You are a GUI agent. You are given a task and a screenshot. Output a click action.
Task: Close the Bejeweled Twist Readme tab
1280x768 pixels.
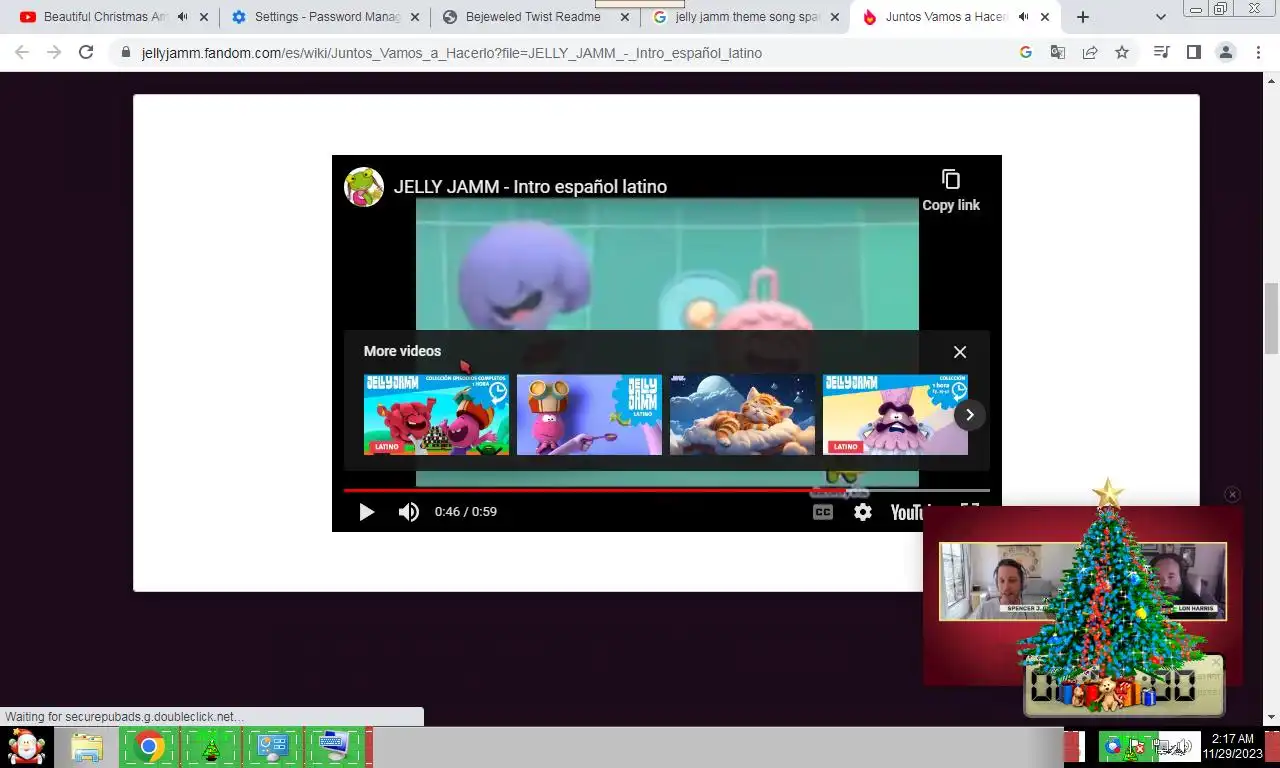(625, 17)
